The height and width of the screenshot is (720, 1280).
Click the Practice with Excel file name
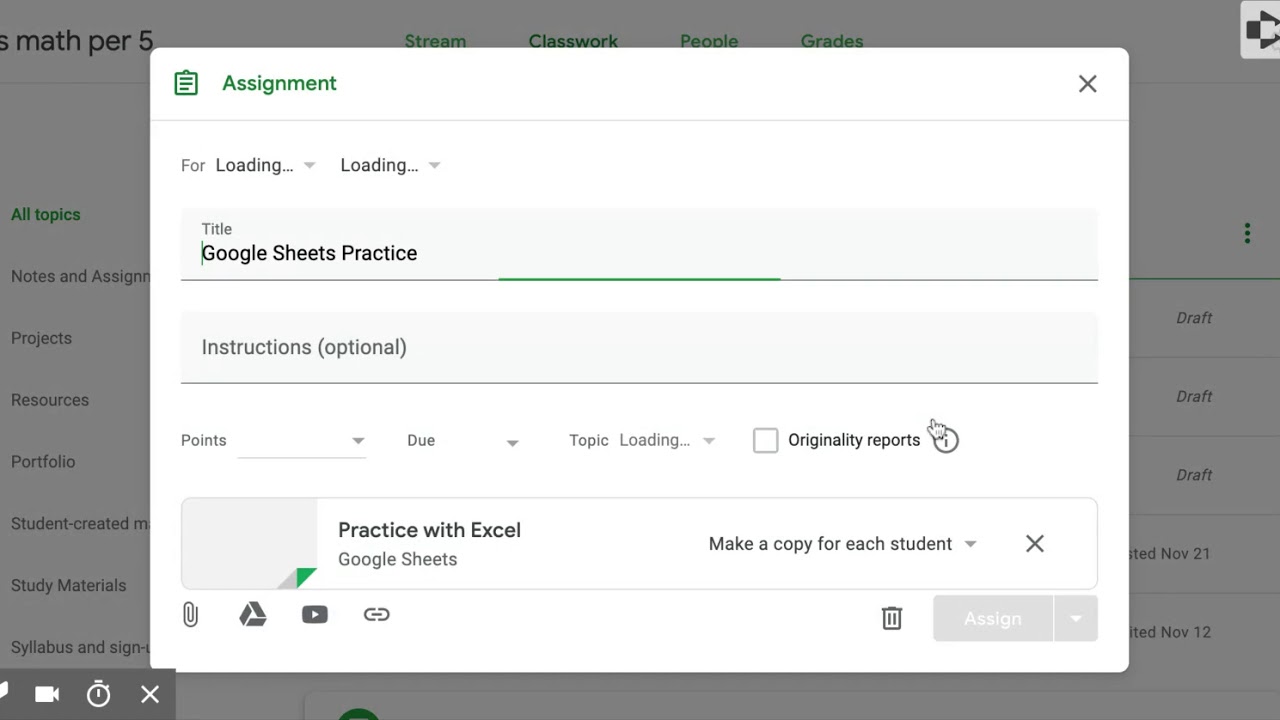pos(429,530)
